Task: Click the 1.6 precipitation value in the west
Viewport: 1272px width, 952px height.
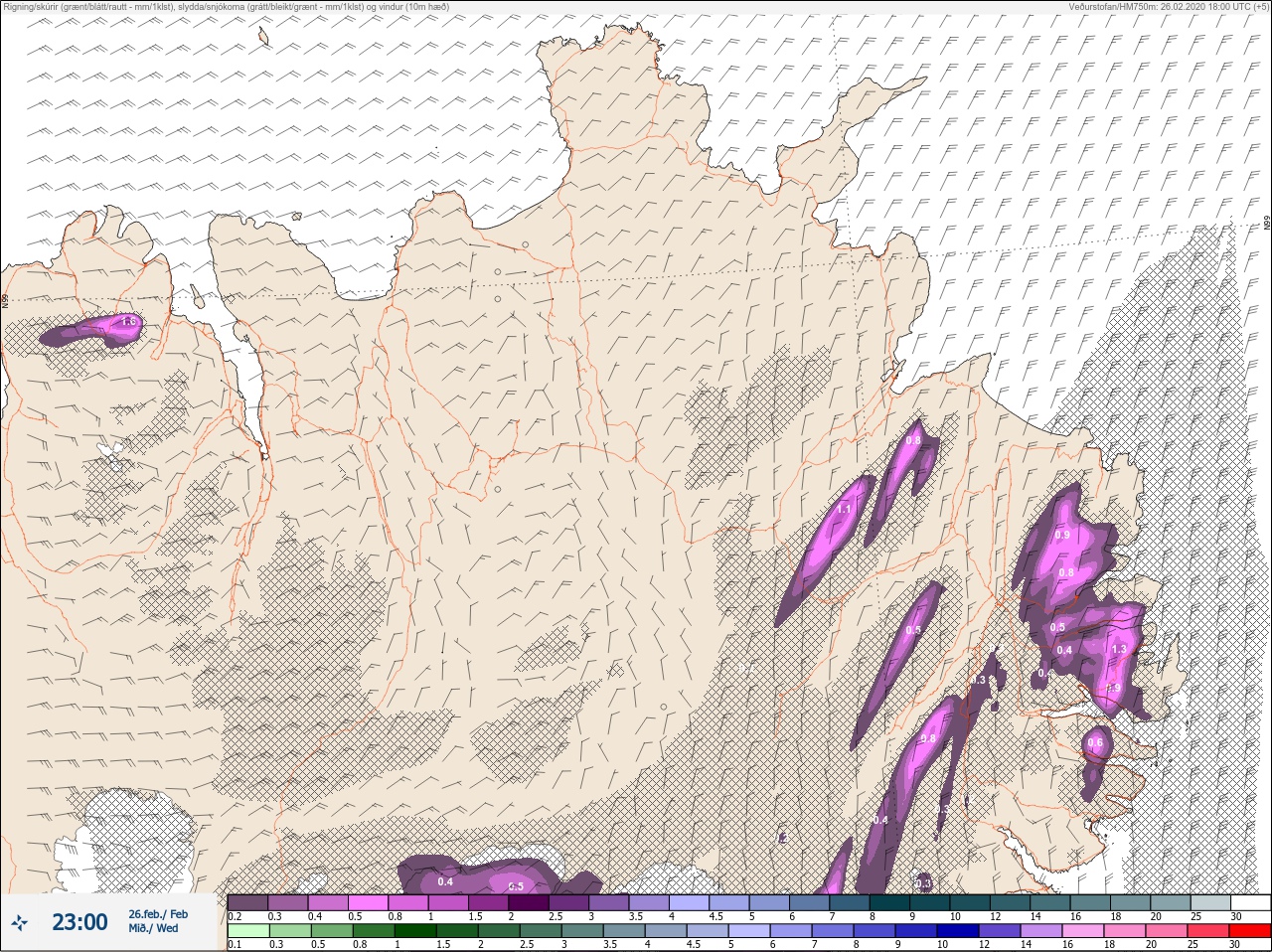Action: (x=128, y=322)
